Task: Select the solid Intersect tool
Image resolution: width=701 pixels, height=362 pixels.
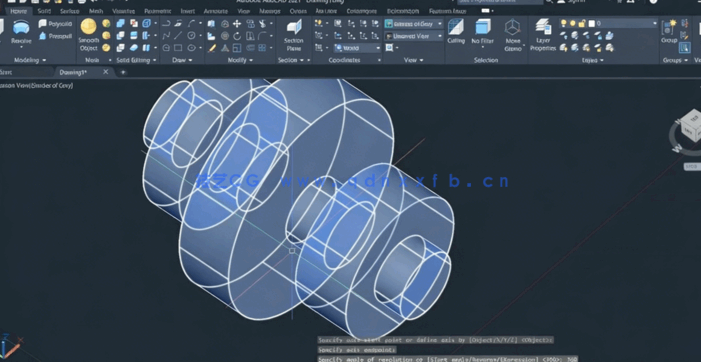Action: pyautogui.click(x=120, y=47)
